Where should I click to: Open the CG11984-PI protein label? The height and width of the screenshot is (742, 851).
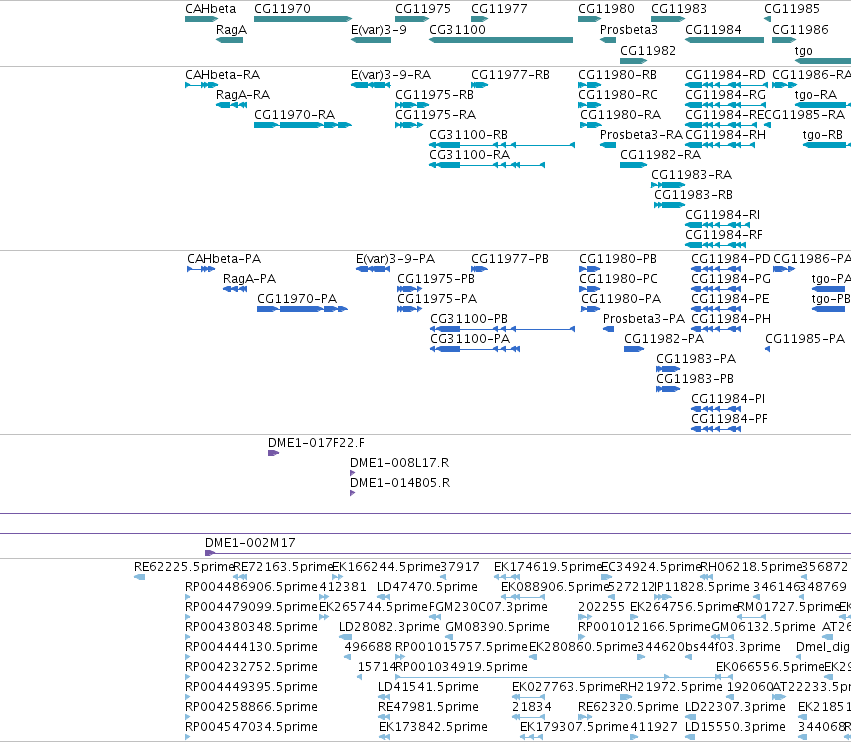(728, 398)
